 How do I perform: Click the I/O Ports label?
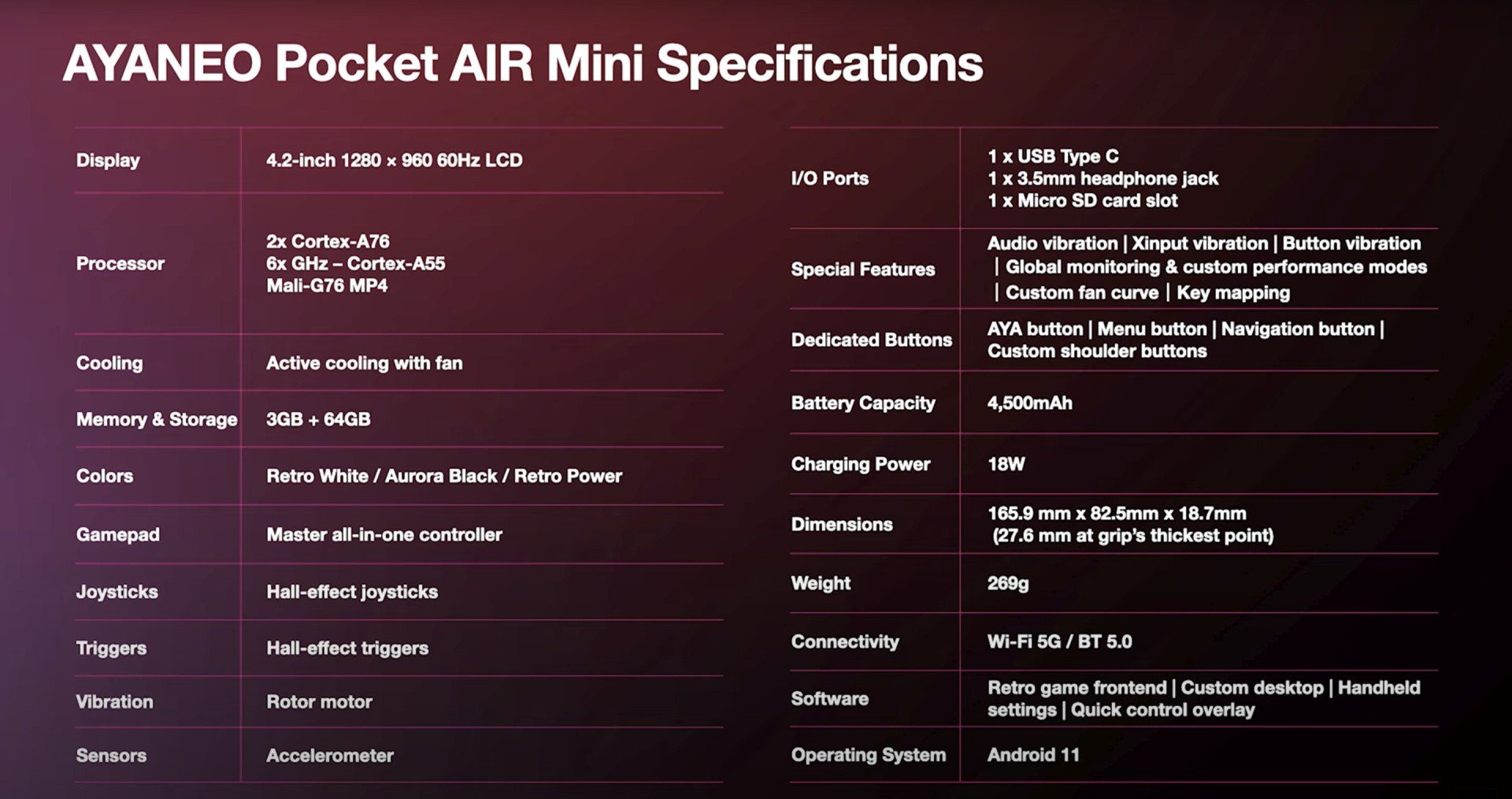pyautogui.click(x=830, y=178)
